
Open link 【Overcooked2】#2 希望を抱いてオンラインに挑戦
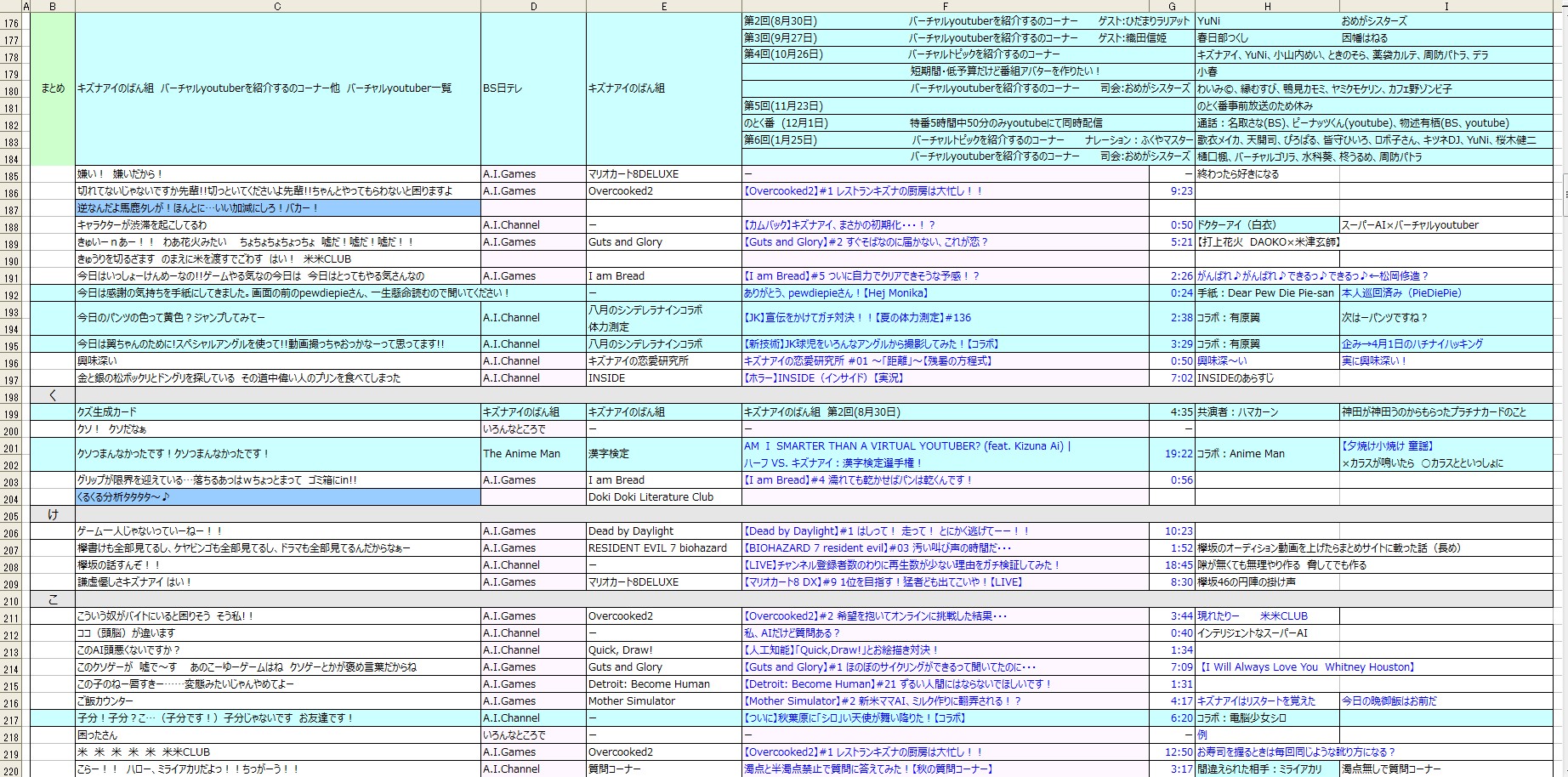[875, 616]
